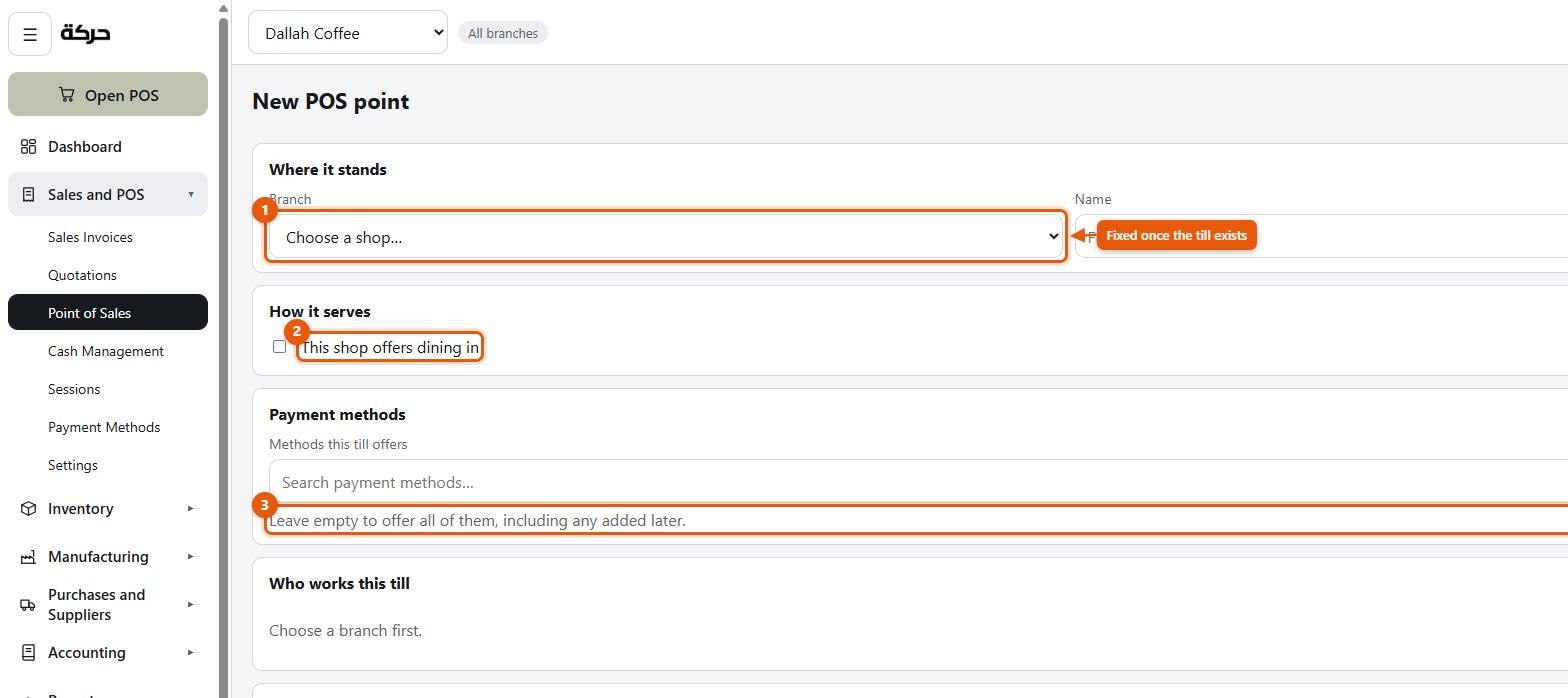The height and width of the screenshot is (698, 1568).
Task: Click the Who works this till heading
Action: 339,583
